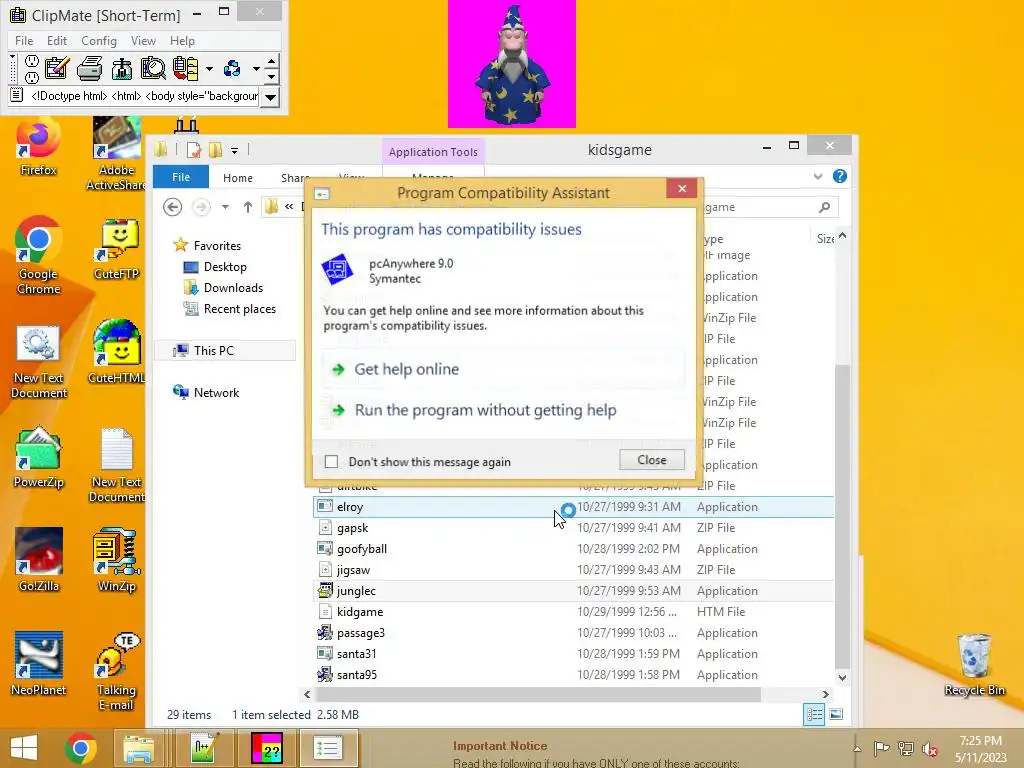The image size is (1024, 768).
Task: Open ClipMate Help menu
Action: click(x=182, y=40)
